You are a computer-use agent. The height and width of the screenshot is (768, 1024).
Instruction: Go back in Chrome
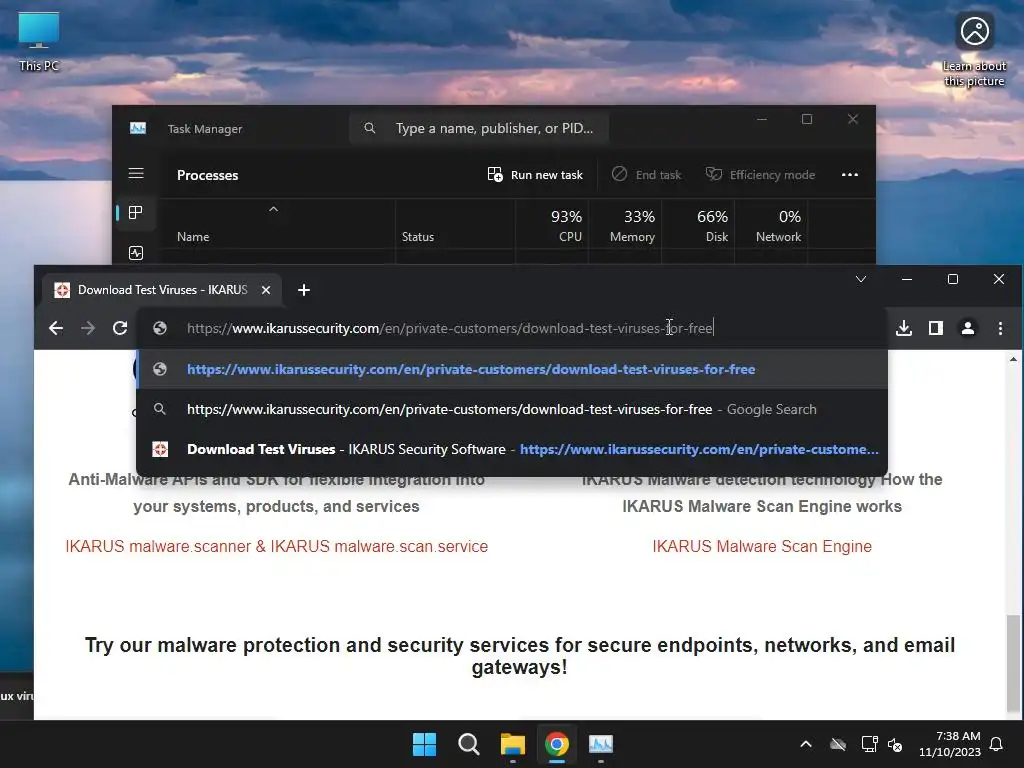[x=56, y=328]
